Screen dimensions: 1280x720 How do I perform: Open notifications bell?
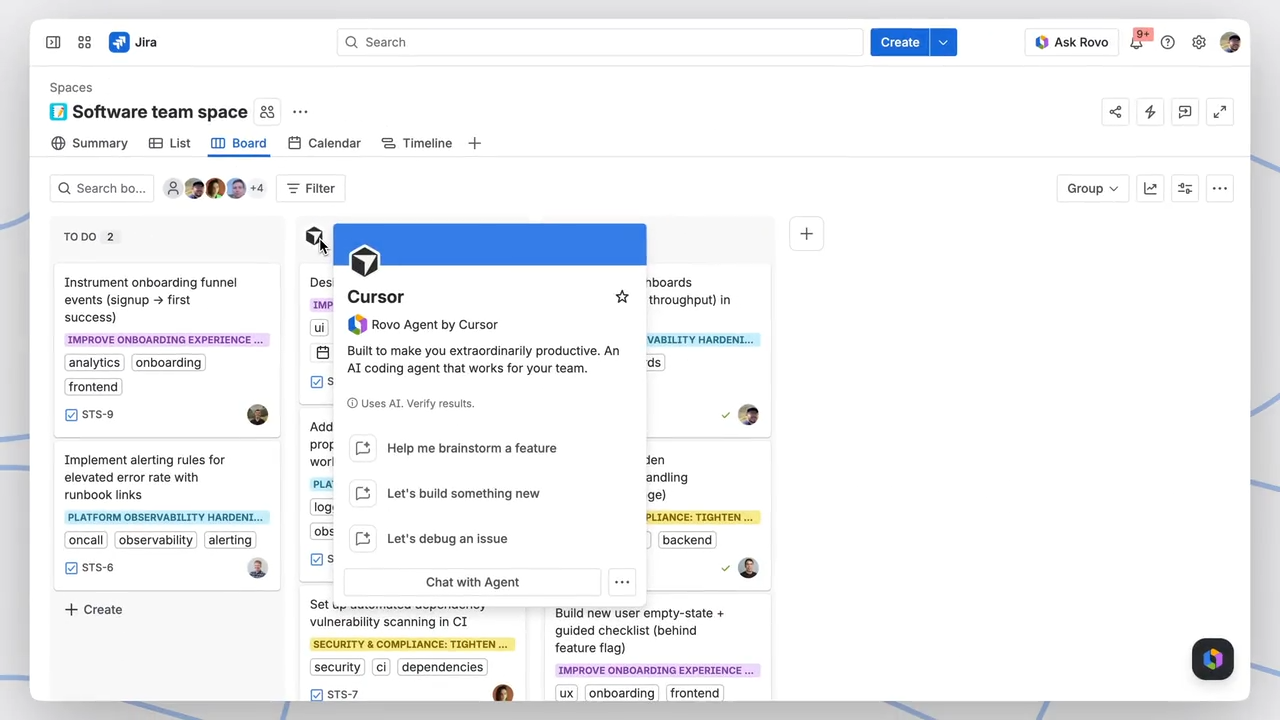(x=1137, y=42)
